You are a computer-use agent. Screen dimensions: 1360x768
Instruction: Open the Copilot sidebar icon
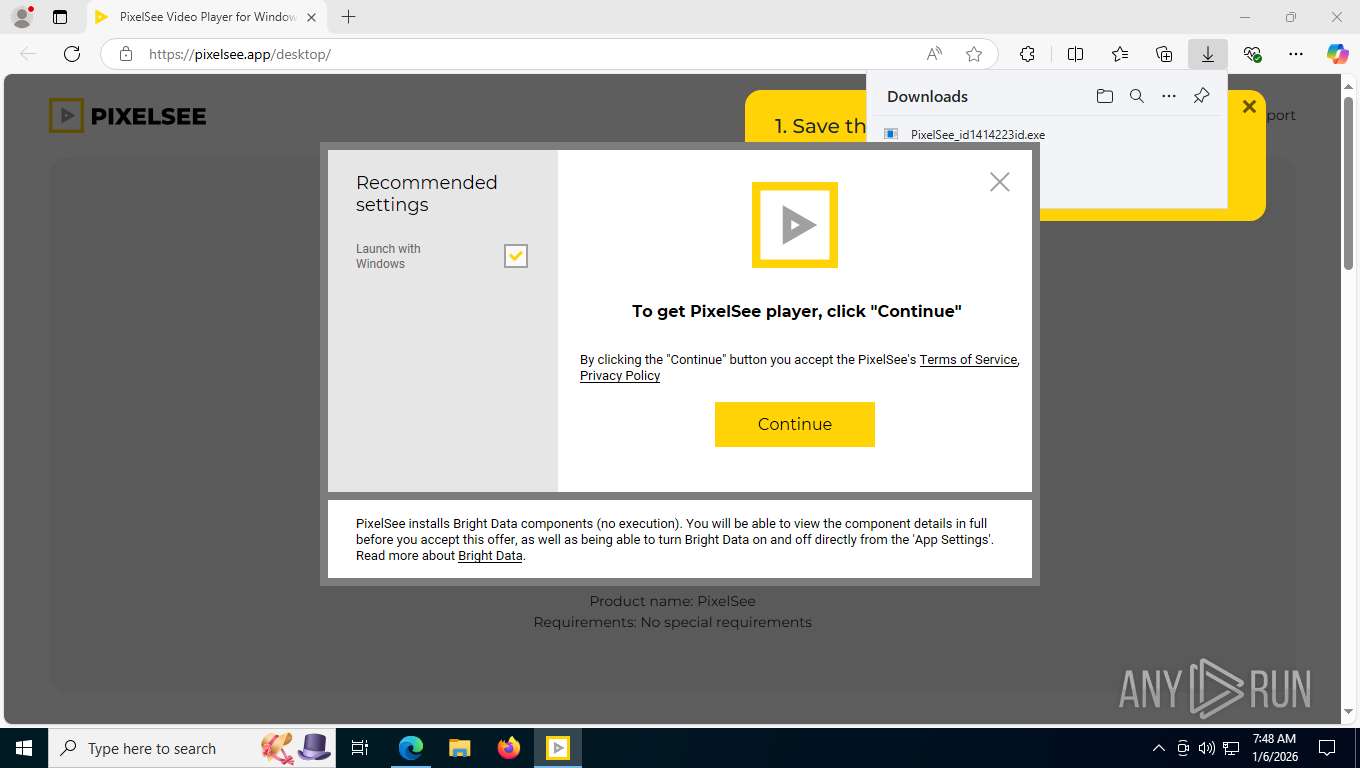point(1338,54)
